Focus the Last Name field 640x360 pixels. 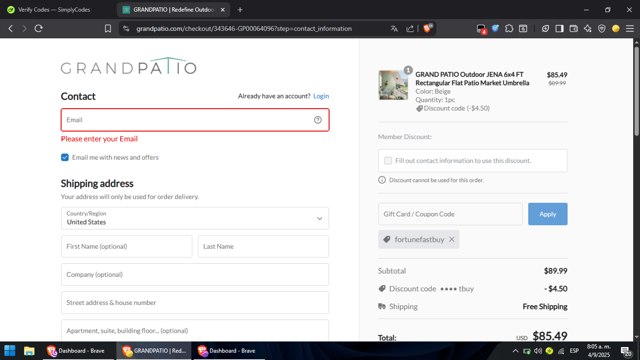(x=263, y=247)
